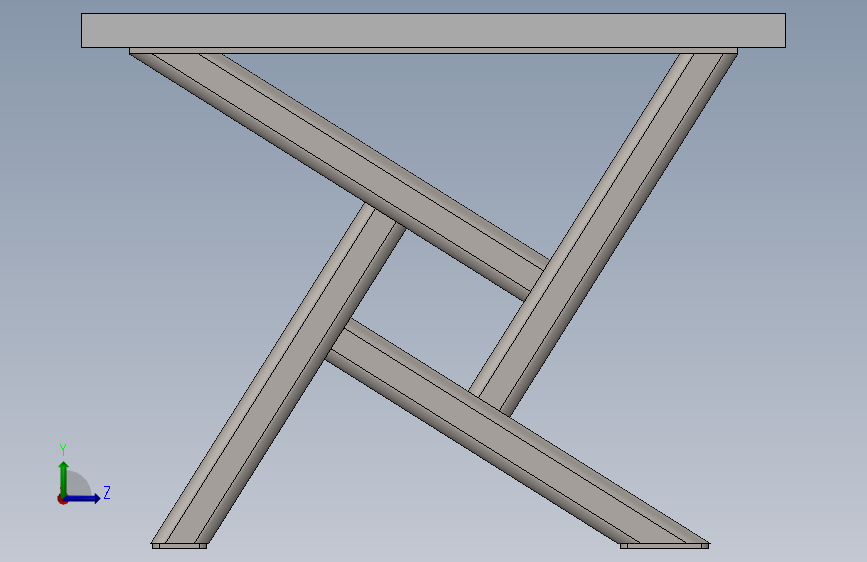Click the green Y axis of the orientation triad

click(x=64, y=478)
